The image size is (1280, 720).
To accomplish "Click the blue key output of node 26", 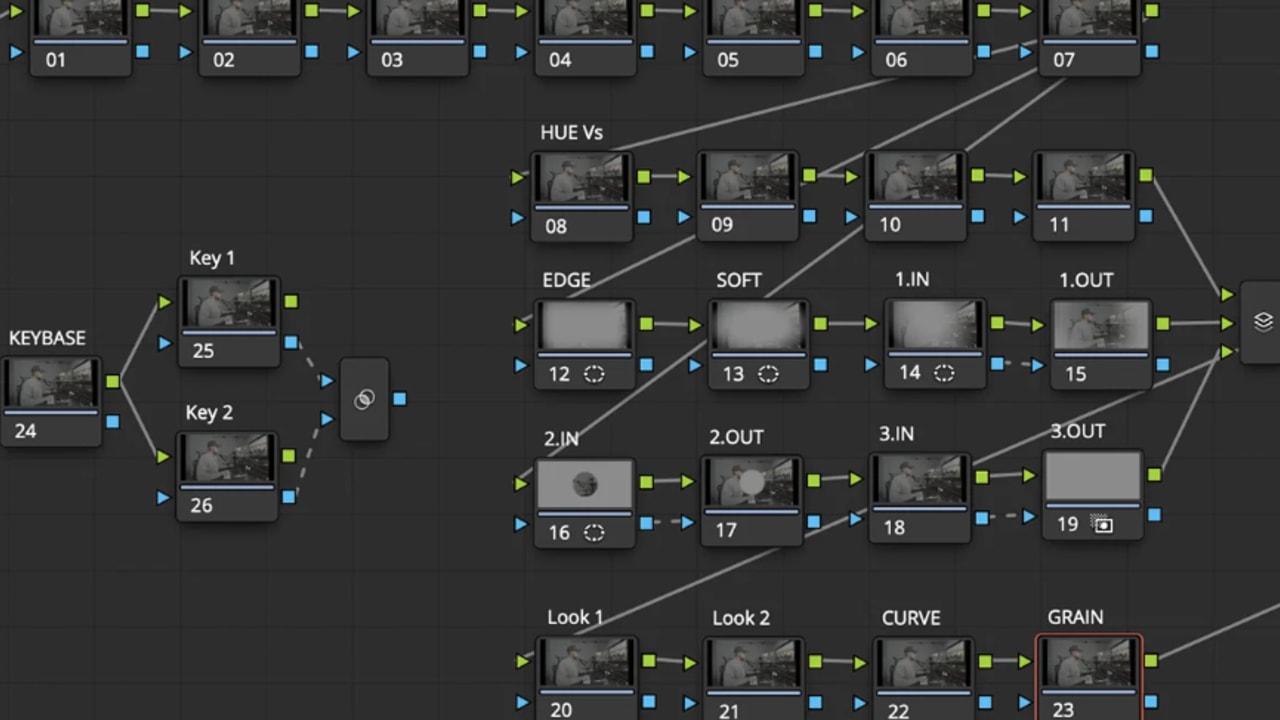I will (x=288, y=496).
